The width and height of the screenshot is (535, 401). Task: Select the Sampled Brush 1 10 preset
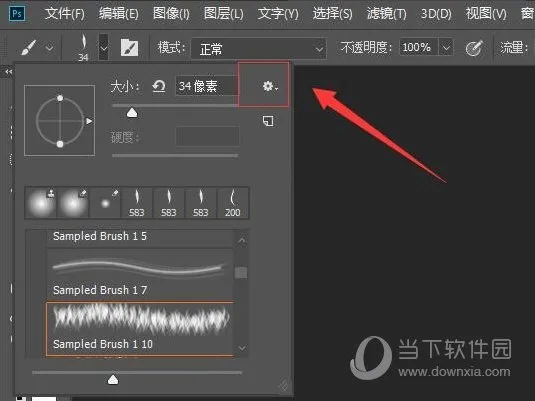[x=140, y=329]
